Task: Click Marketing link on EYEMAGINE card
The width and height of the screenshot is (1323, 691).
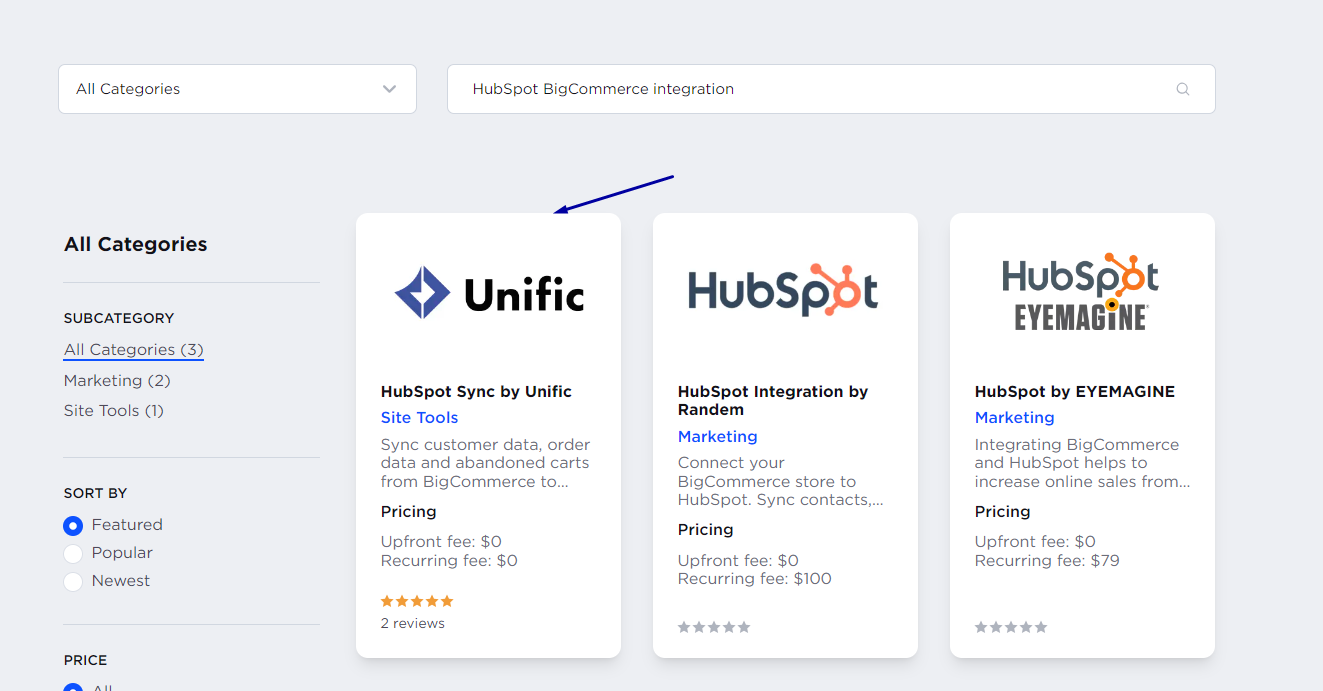Action: point(1014,418)
